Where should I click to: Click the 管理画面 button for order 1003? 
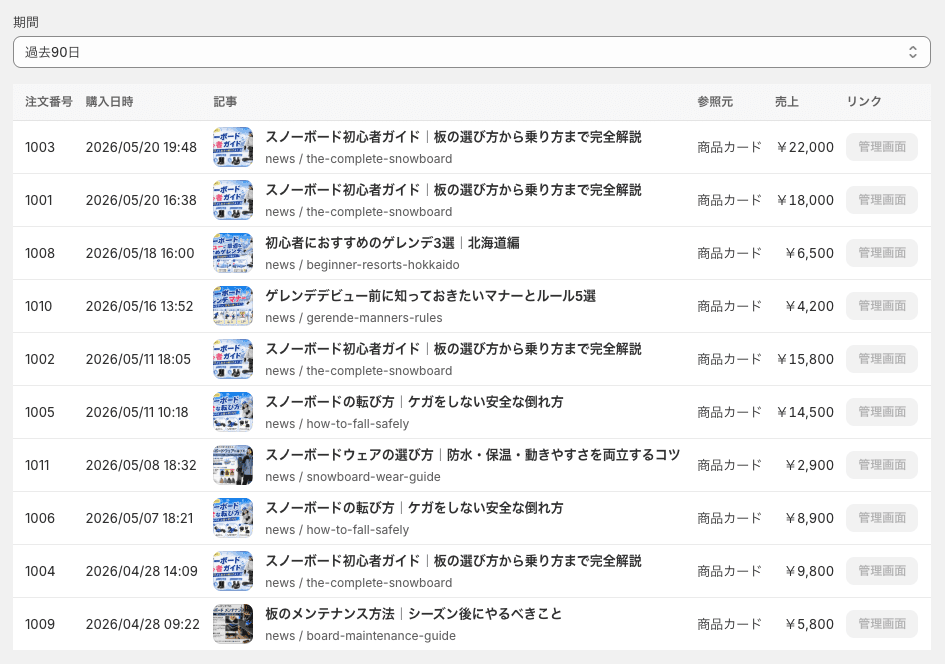click(x=882, y=147)
